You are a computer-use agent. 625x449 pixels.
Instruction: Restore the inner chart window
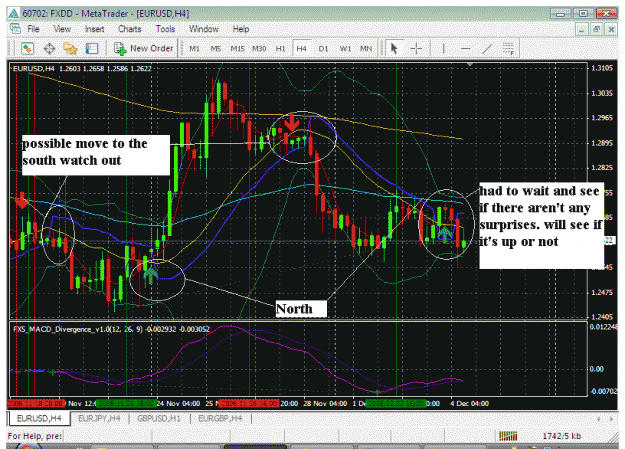click(x=597, y=29)
